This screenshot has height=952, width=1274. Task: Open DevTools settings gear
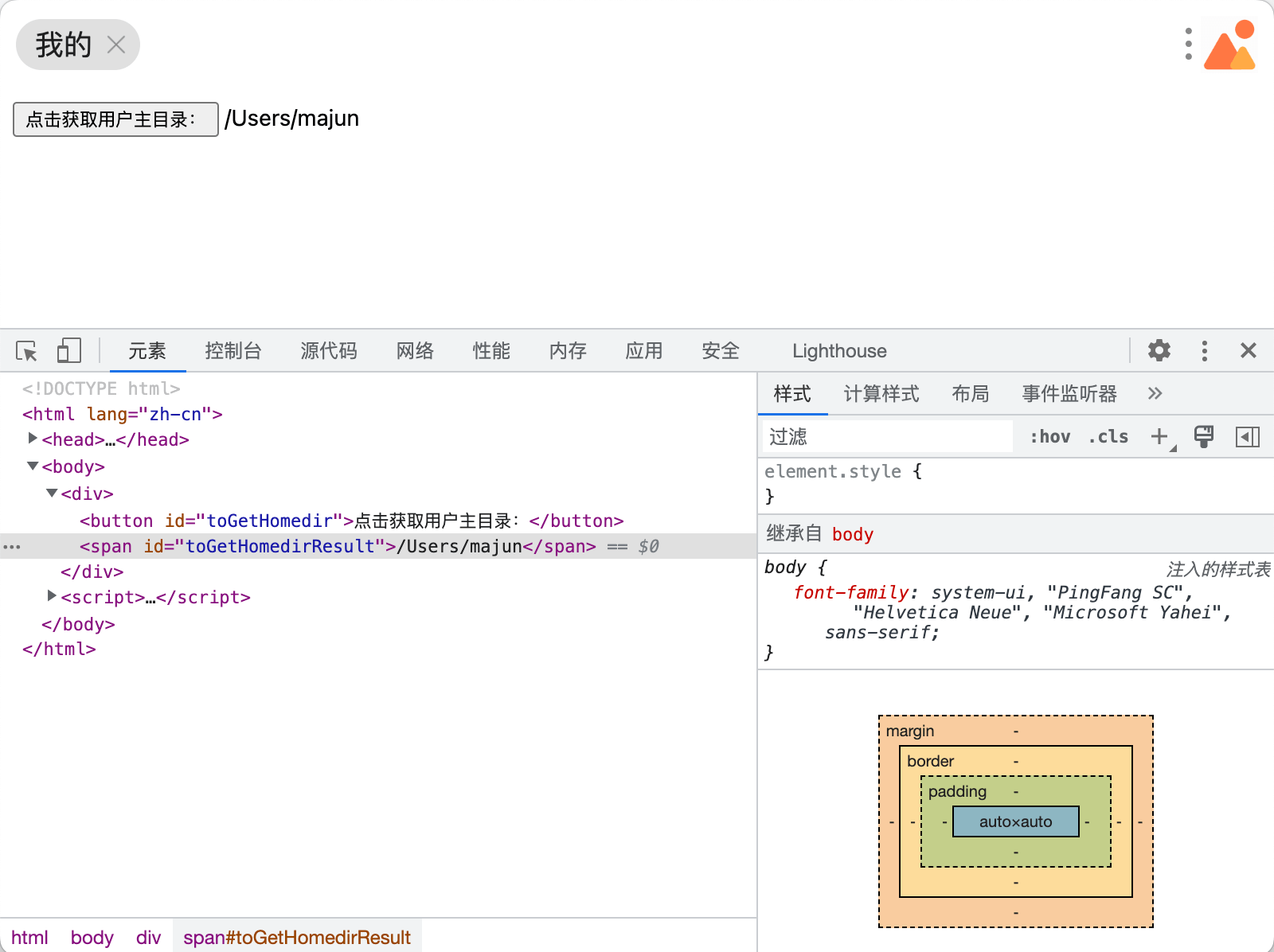pos(1159,350)
